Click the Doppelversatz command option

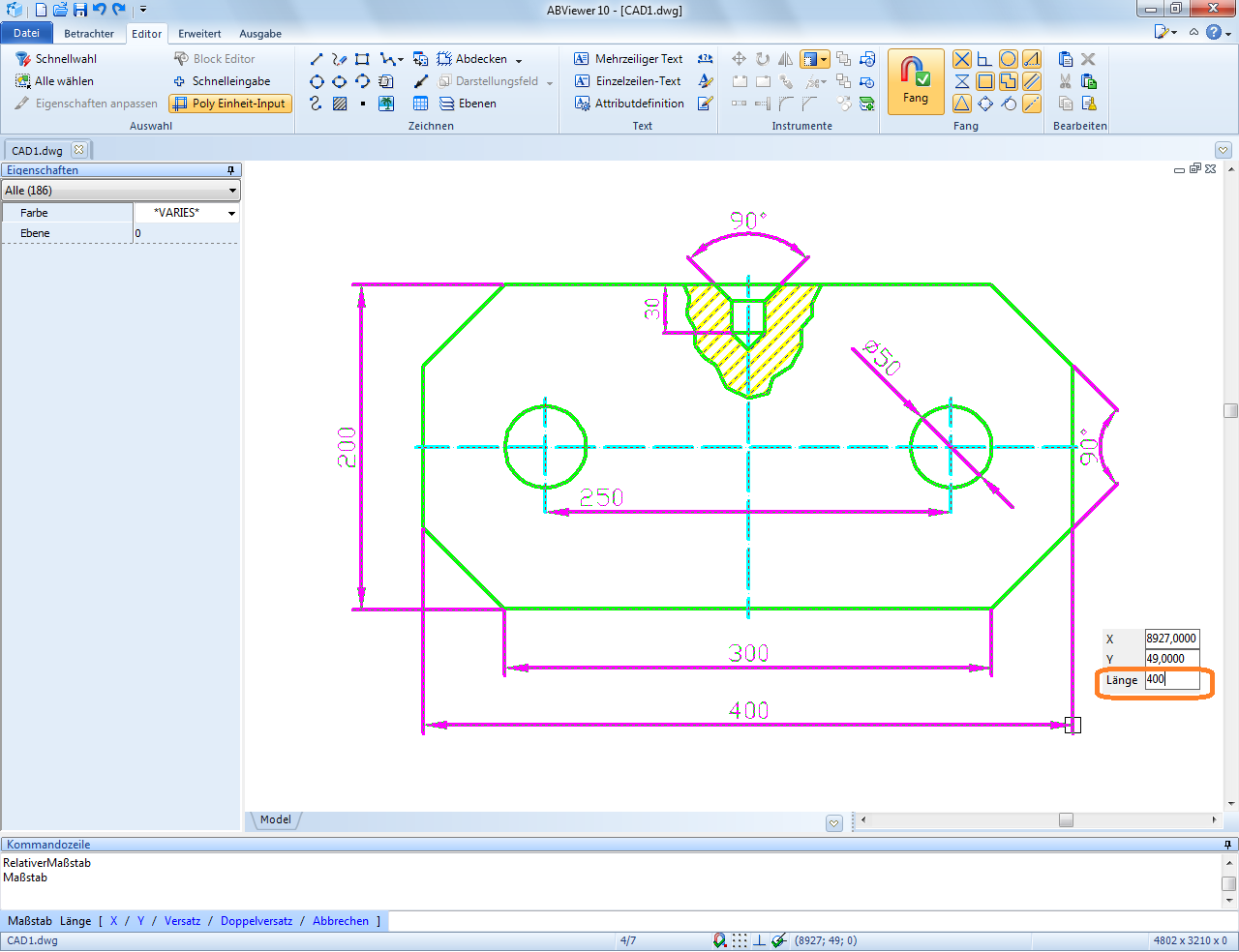pyautogui.click(x=257, y=921)
